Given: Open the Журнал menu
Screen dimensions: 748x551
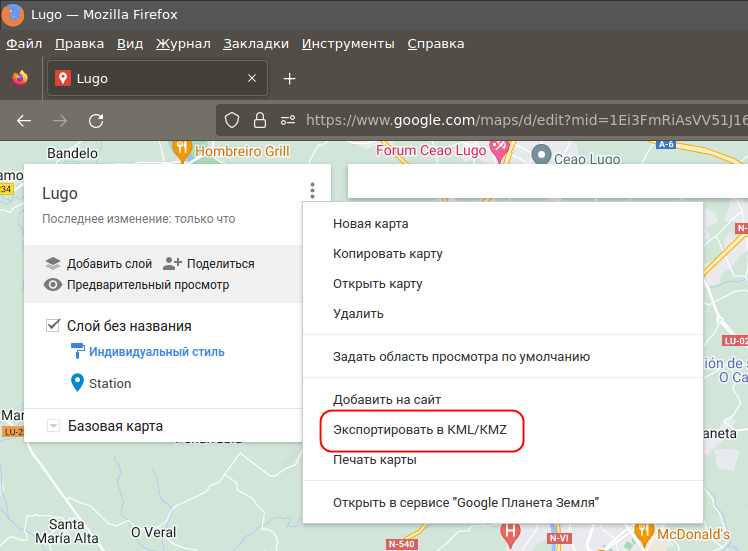Looking at the screenshot, I should [x=183, y=44].
